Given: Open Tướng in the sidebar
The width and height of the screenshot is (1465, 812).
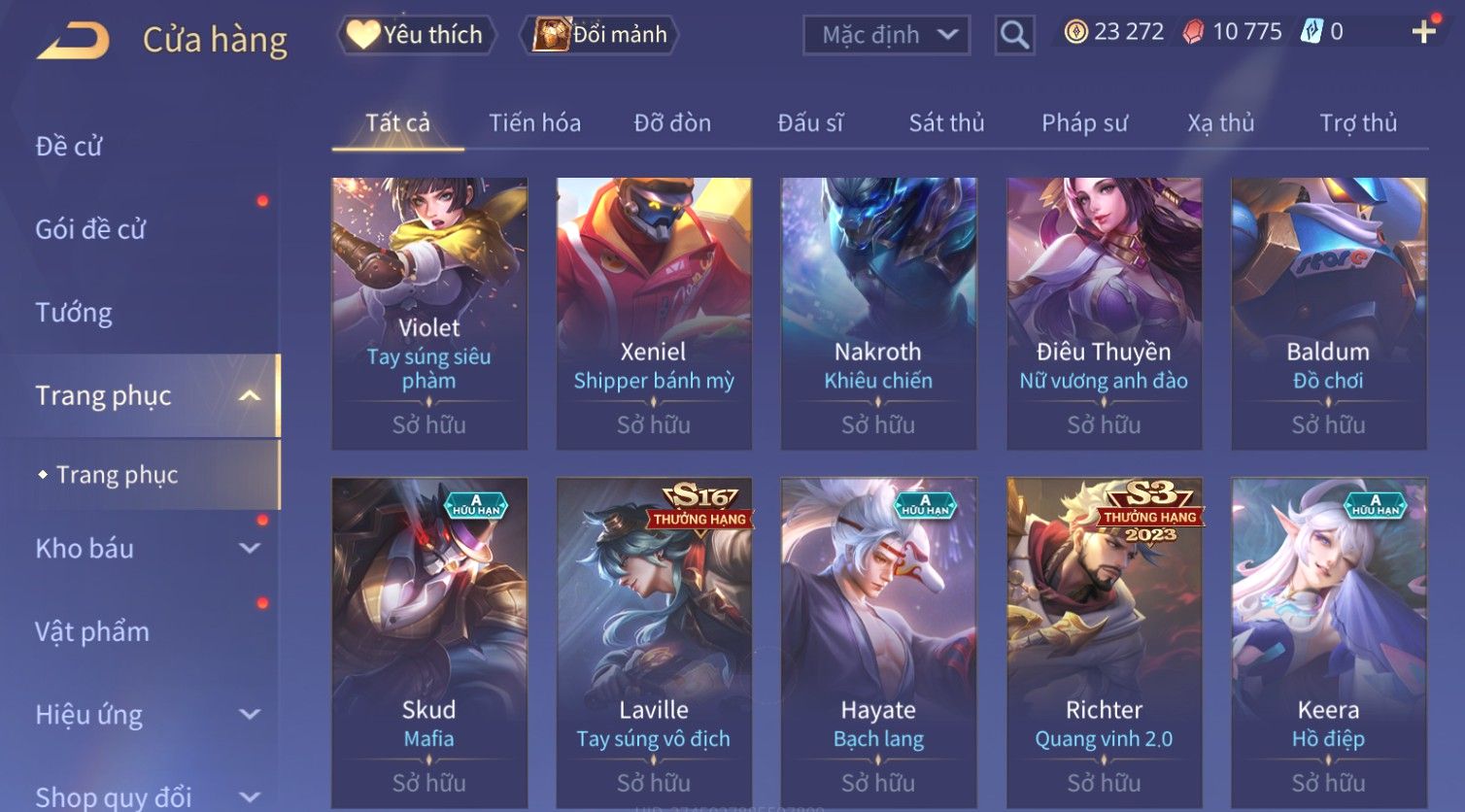Looking at the screenshot, I should [74, 313].
